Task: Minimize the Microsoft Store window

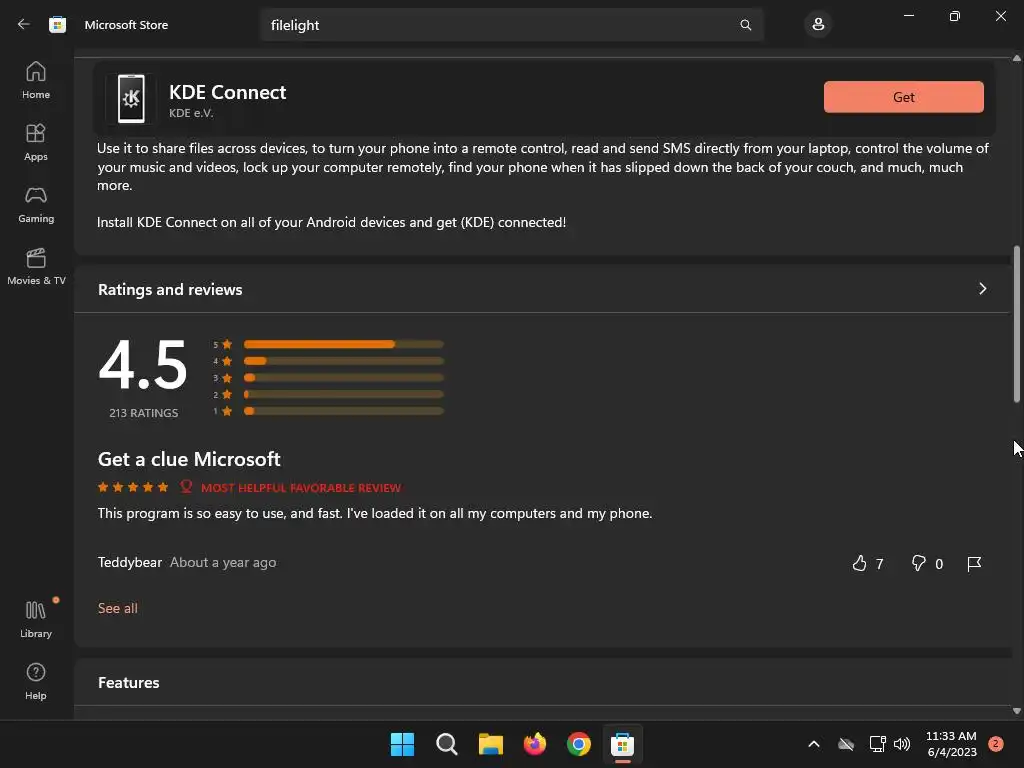Action: pyautogui.click(x=908, y=16)
